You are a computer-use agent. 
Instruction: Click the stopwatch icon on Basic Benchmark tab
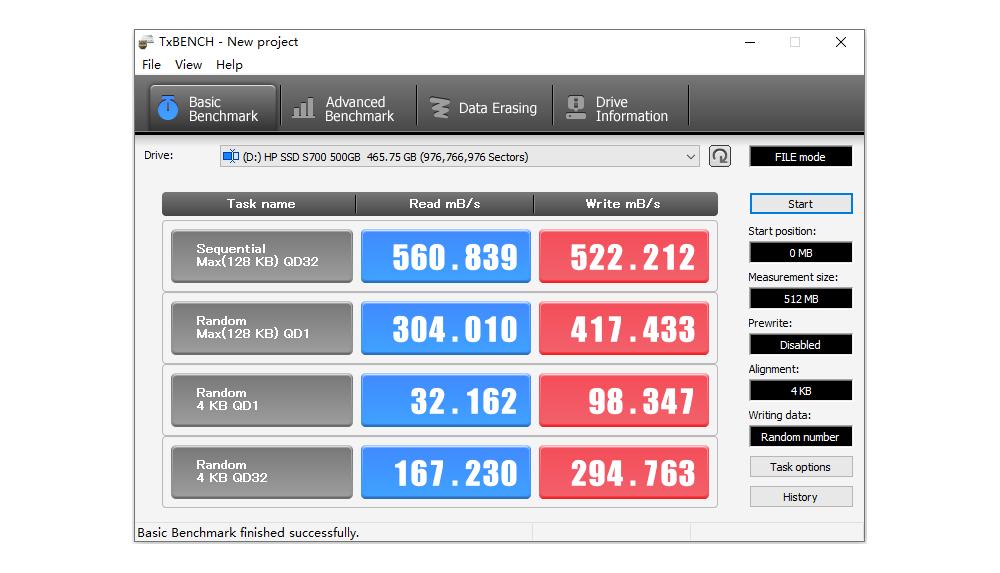tap(168, 108)
